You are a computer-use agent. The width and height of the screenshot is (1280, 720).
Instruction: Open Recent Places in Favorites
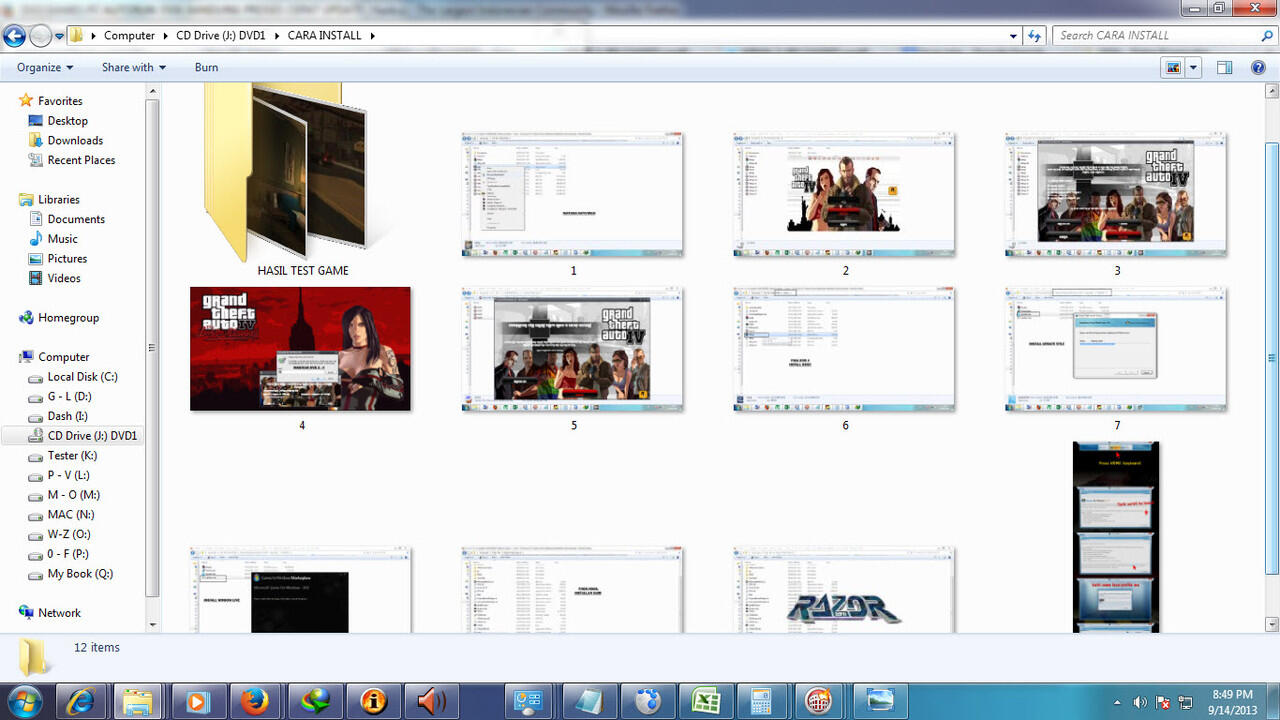pos(72,160)
